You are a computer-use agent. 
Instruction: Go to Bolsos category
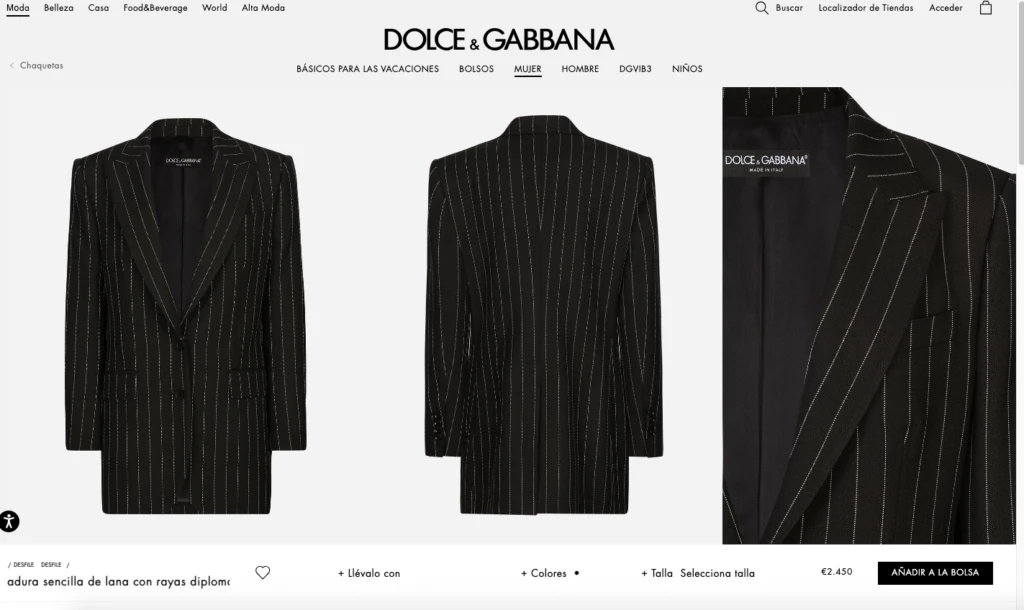tap(476, 69)
